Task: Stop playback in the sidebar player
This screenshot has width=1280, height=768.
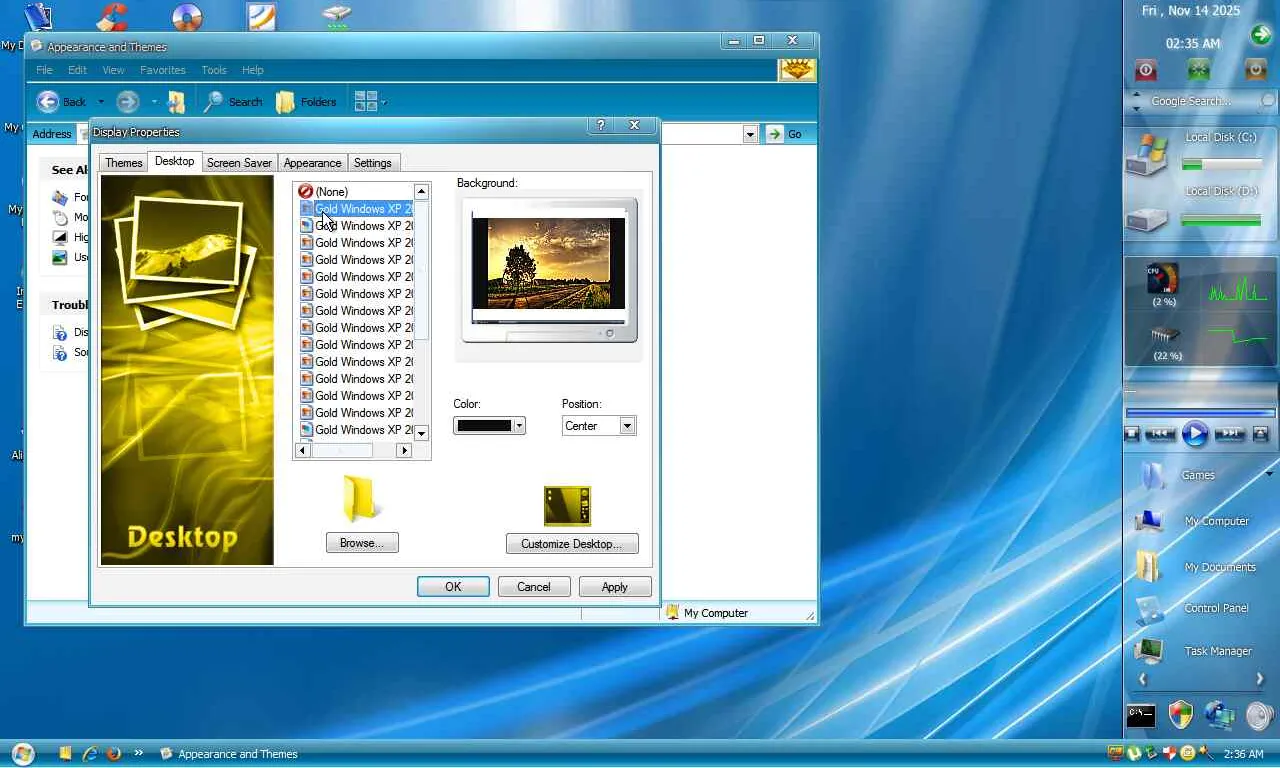Action: point(1132,434)
